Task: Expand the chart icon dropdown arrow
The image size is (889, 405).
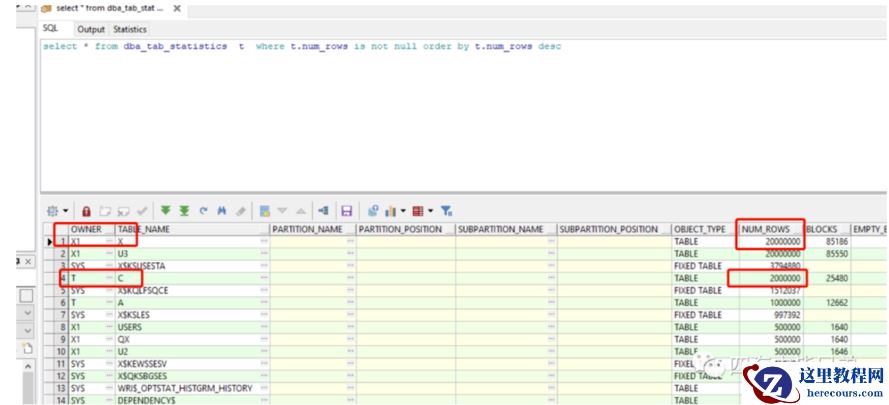Action: [403, 212]
